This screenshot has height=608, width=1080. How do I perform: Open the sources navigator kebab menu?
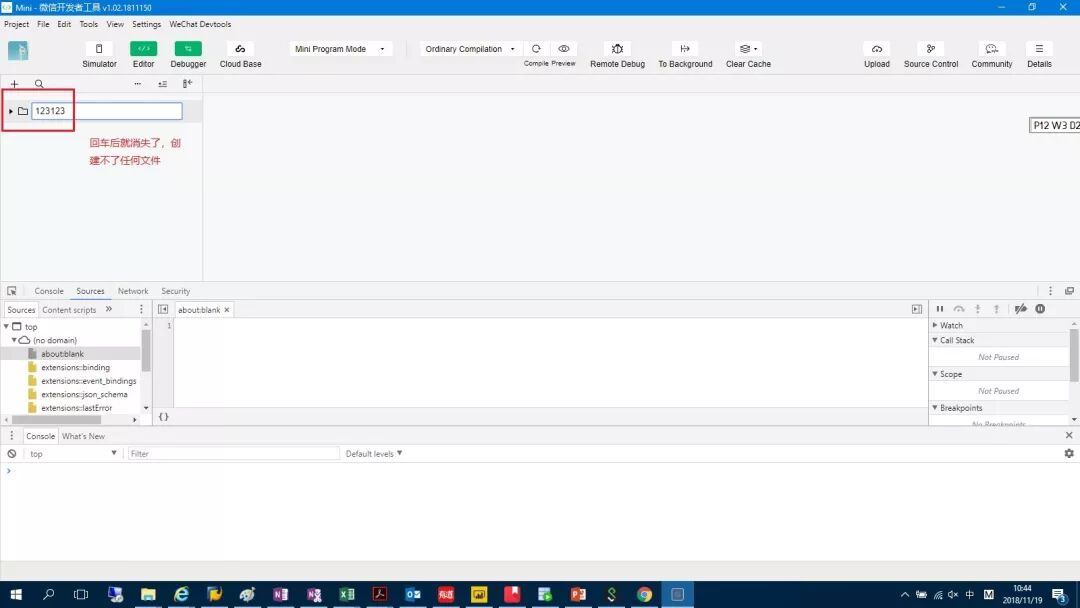pyautogui.click(x=141, y=309)
